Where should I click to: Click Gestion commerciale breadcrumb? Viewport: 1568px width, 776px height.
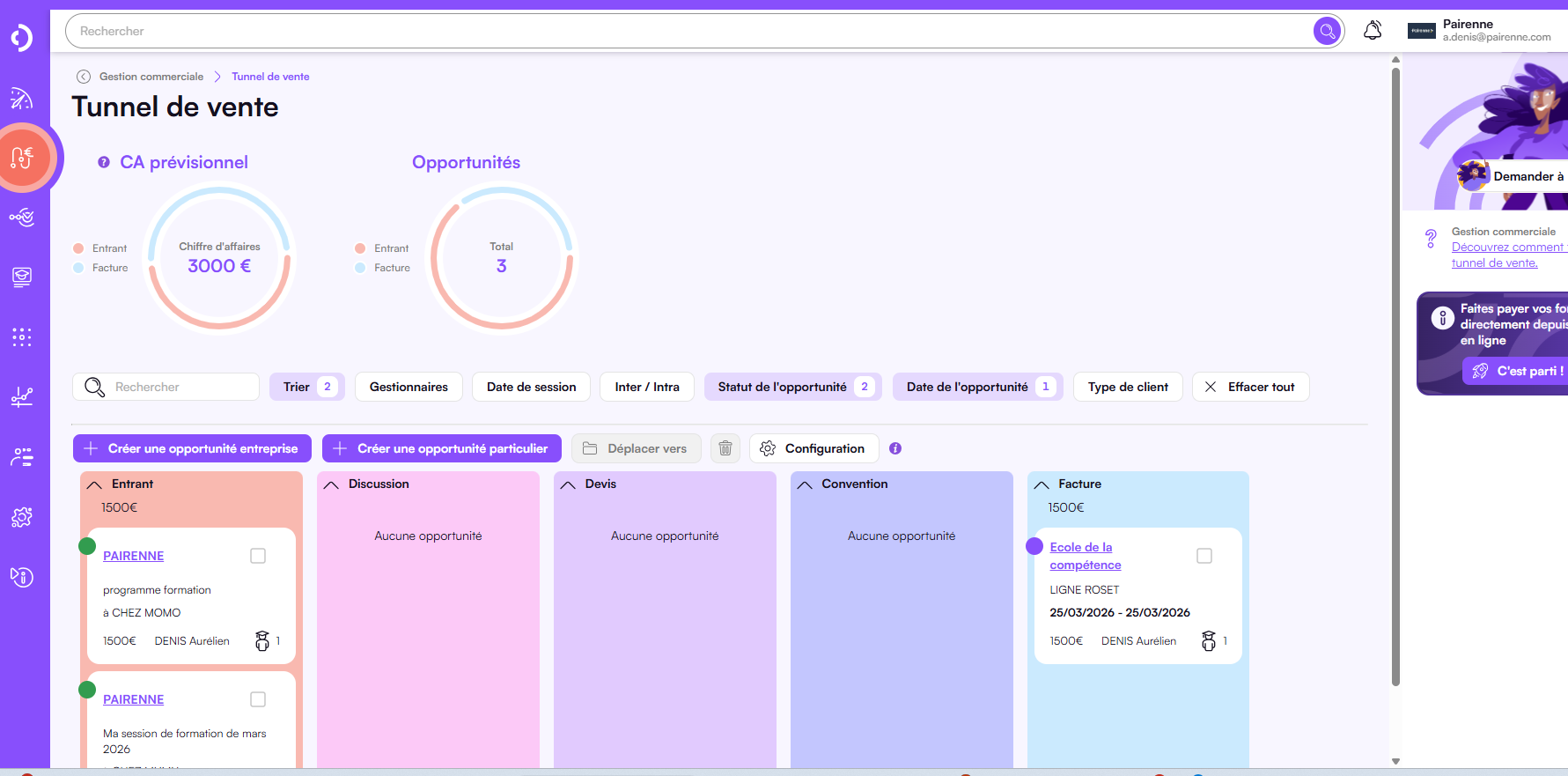[151, 77]
